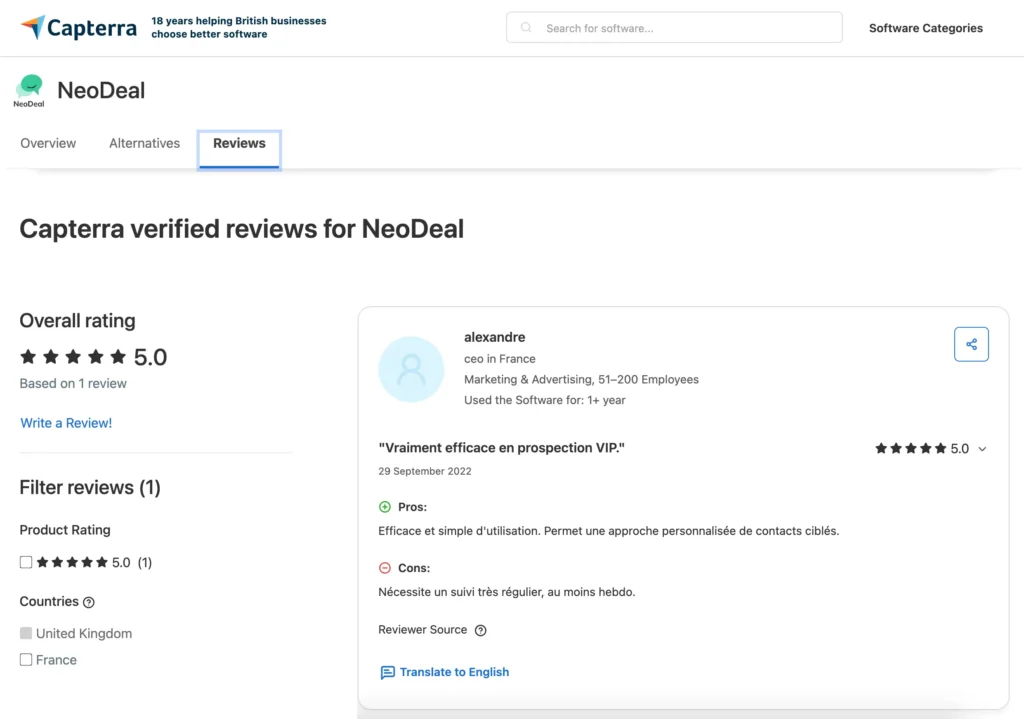Viewport: 1024px width, 719px height.
Task: Click the translate speech-bubble icon
Action: point(387,673)
